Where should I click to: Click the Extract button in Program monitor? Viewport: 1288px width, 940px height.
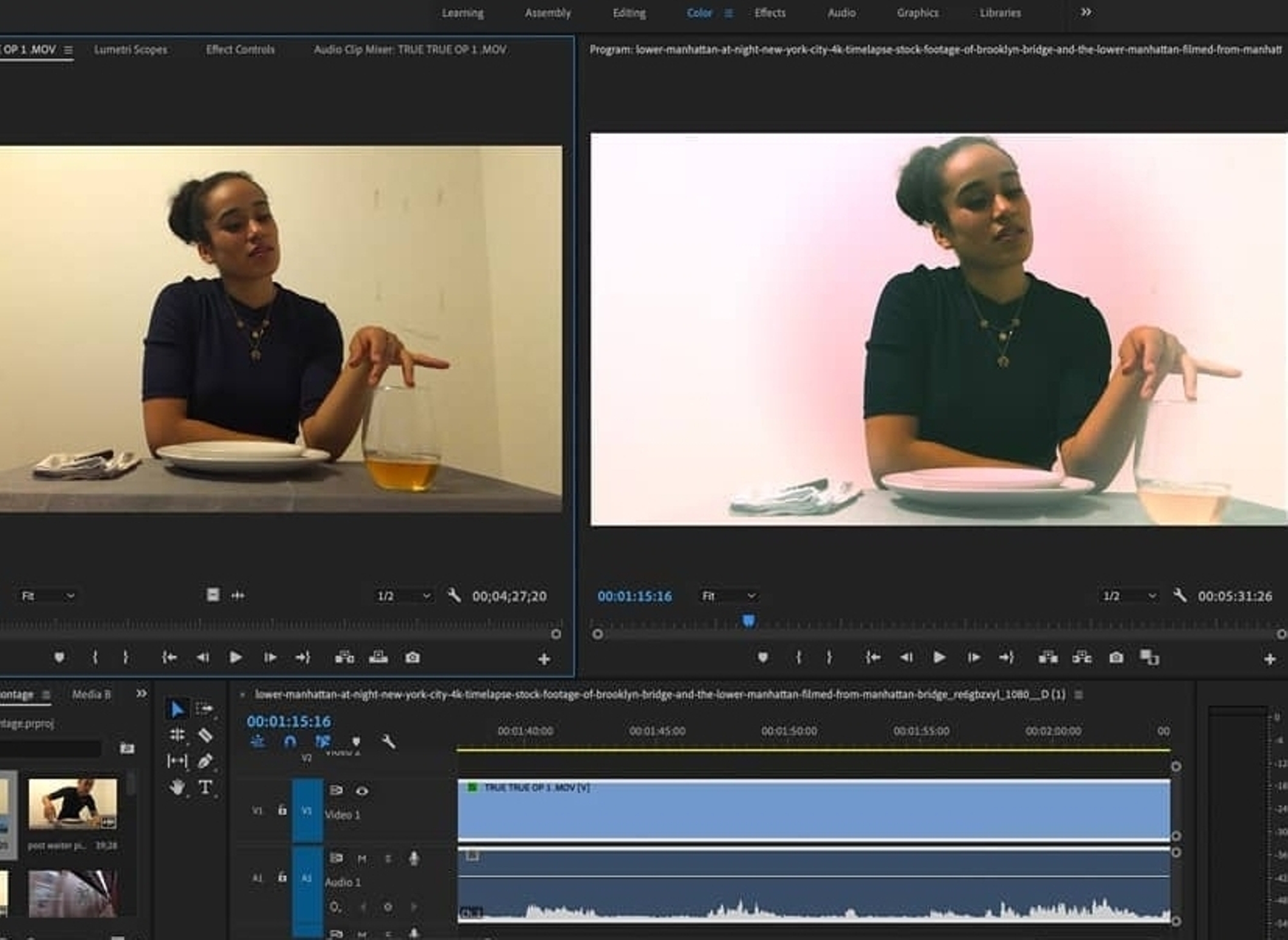[x=1082, y=658]
